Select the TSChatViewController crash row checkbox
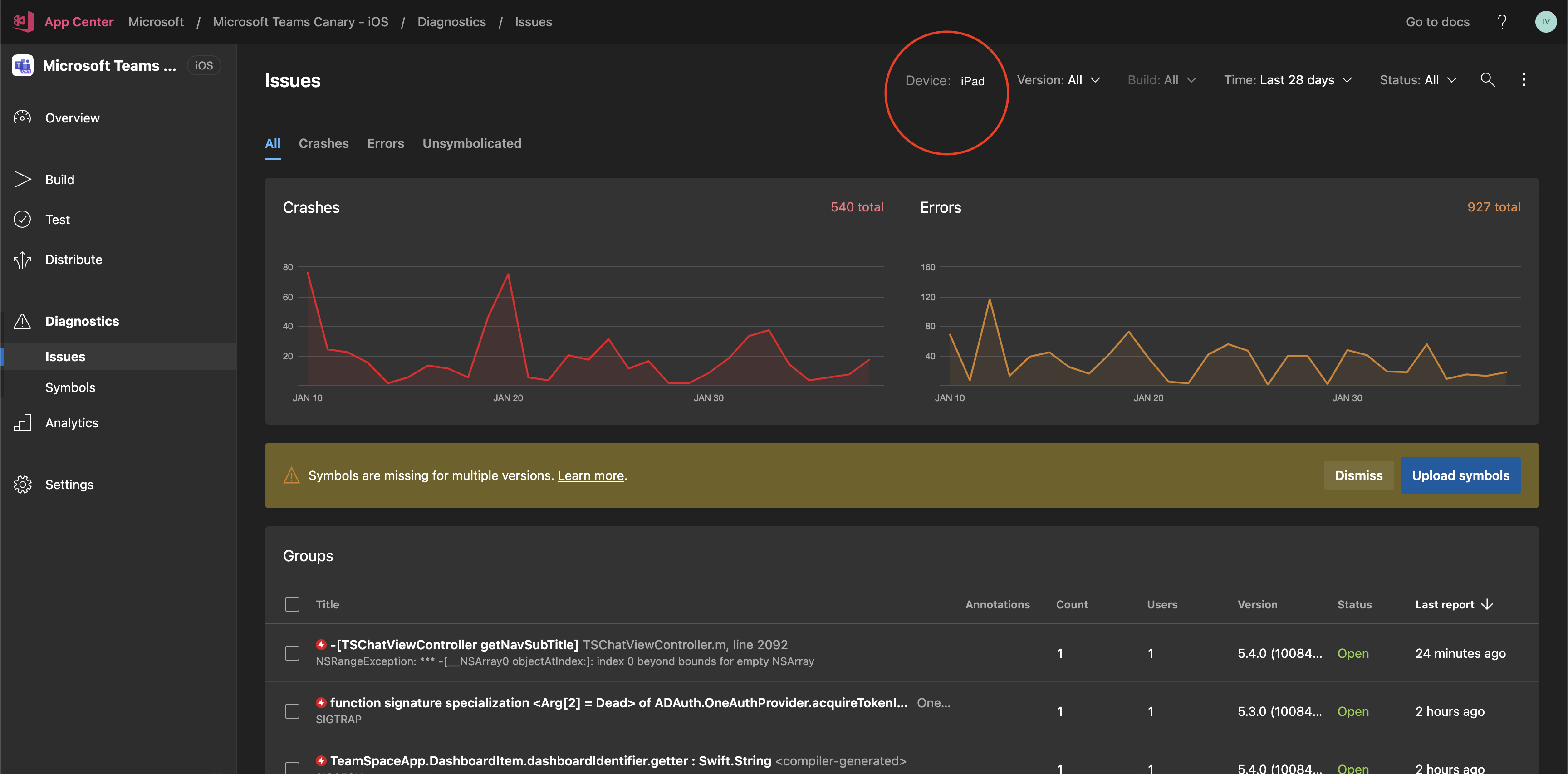Viewport: 1568px width, 774px height. pyautogui.click(x=292, y=653)
